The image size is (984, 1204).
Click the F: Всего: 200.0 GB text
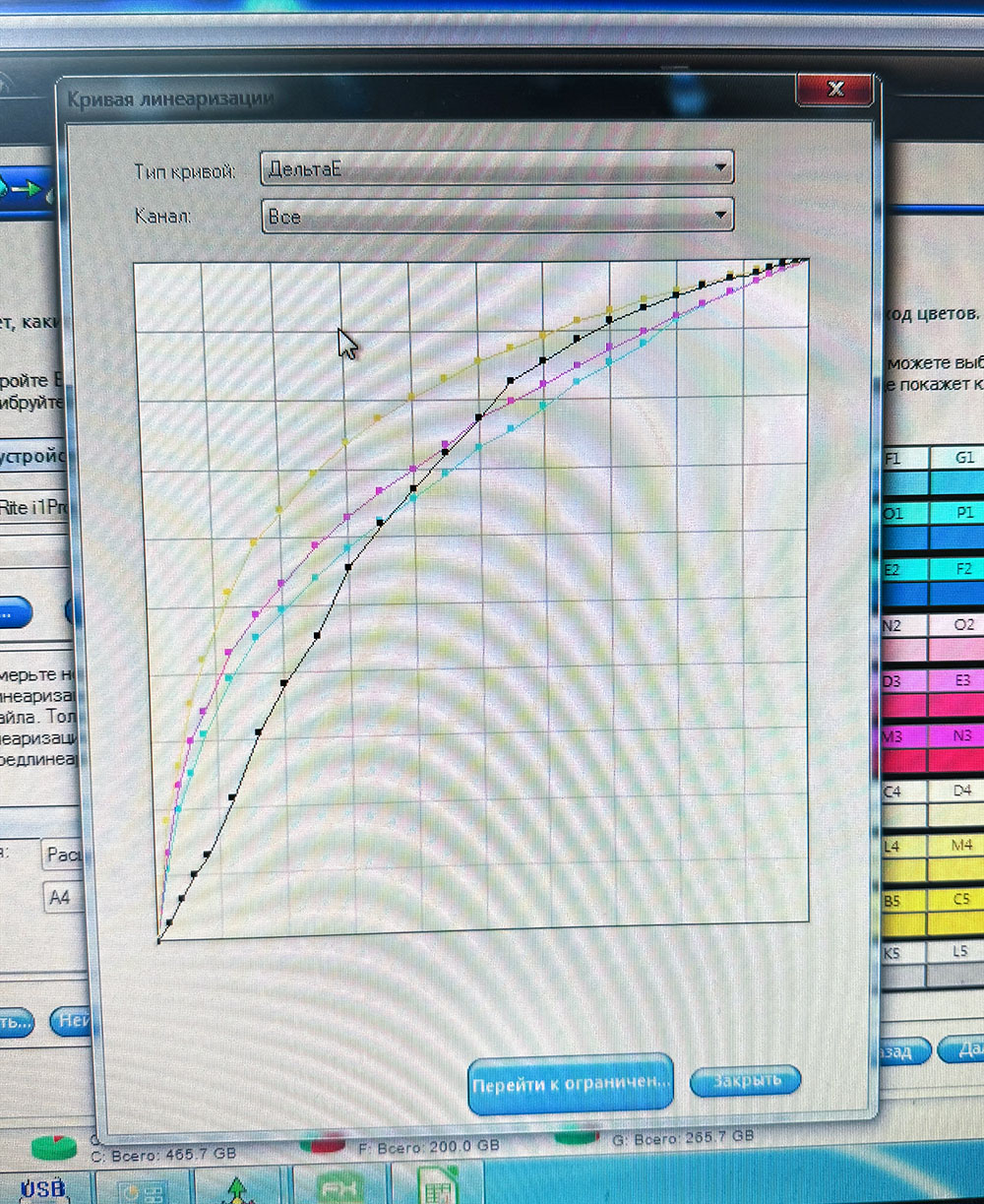click(428, 1146)
